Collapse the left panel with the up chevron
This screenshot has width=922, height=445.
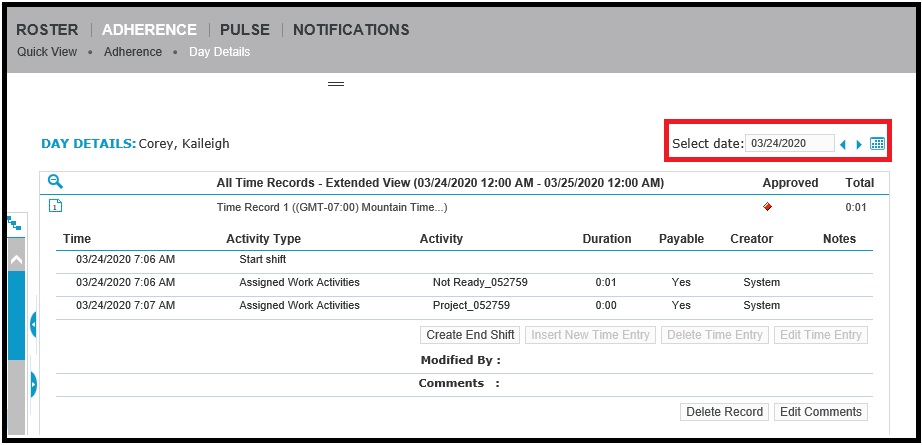16,259
